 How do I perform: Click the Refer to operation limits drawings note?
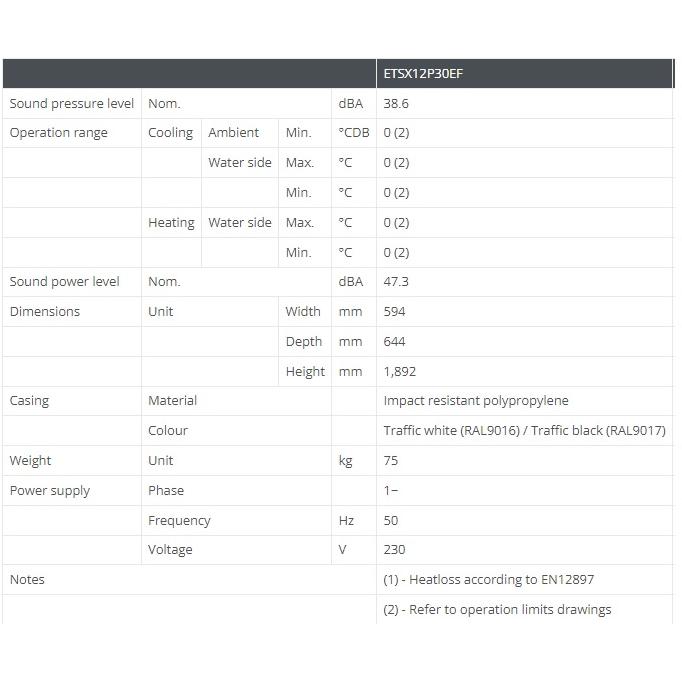[x=497, y=610]
